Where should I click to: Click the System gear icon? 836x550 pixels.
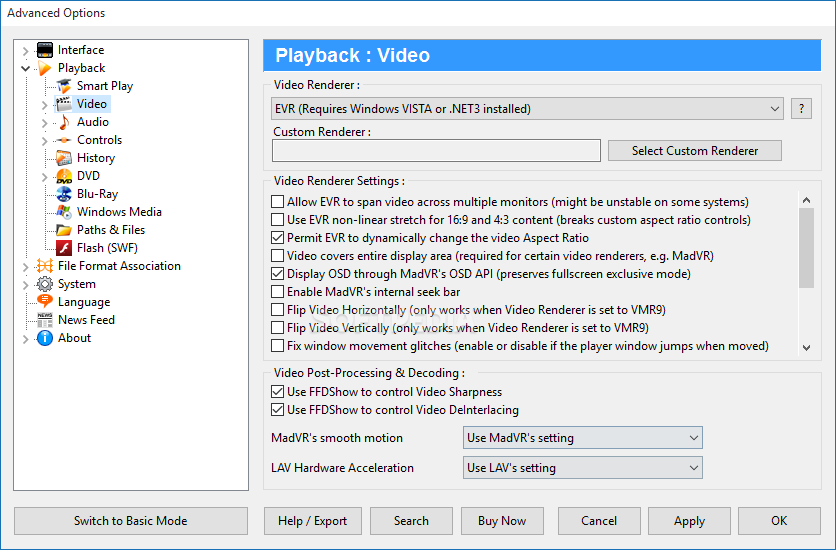click(45, 284)
